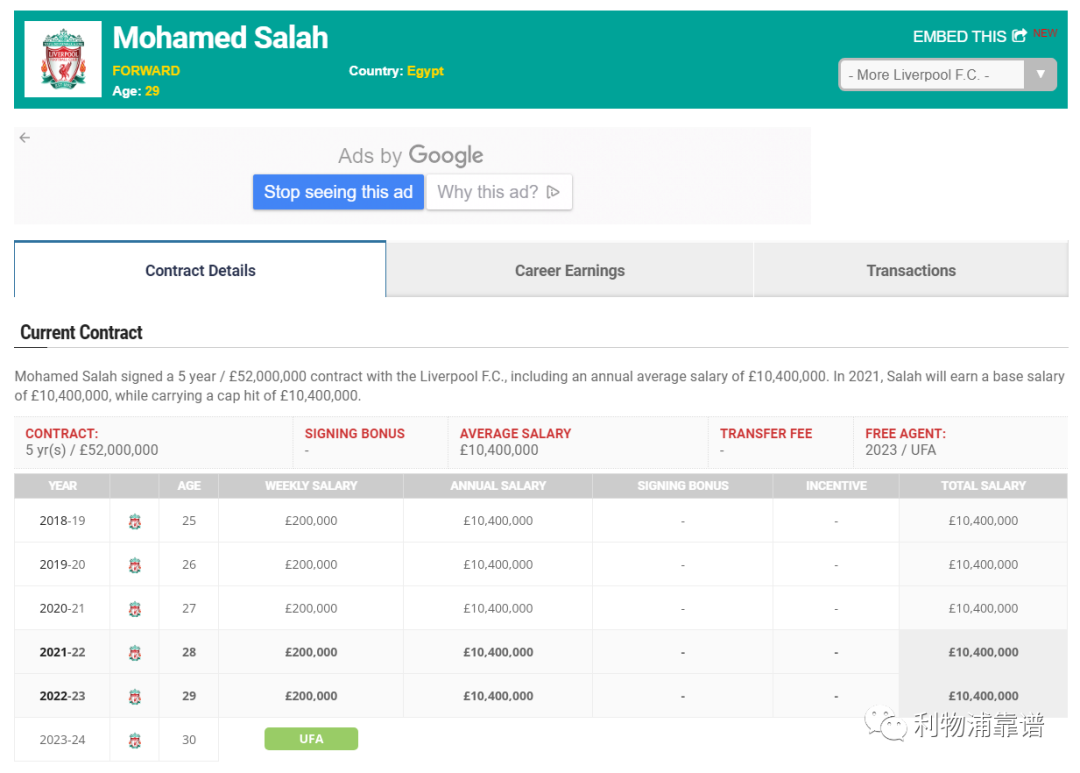The width and height of the screenshot is (1080, 773).
Task: Click the Liverpool crest in the header
Action: click(63, 59)
